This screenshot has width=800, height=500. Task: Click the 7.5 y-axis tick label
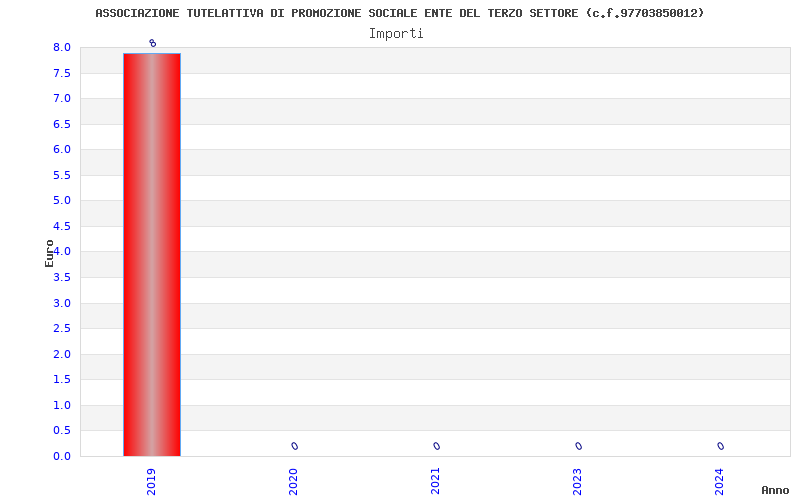[62, 73]
